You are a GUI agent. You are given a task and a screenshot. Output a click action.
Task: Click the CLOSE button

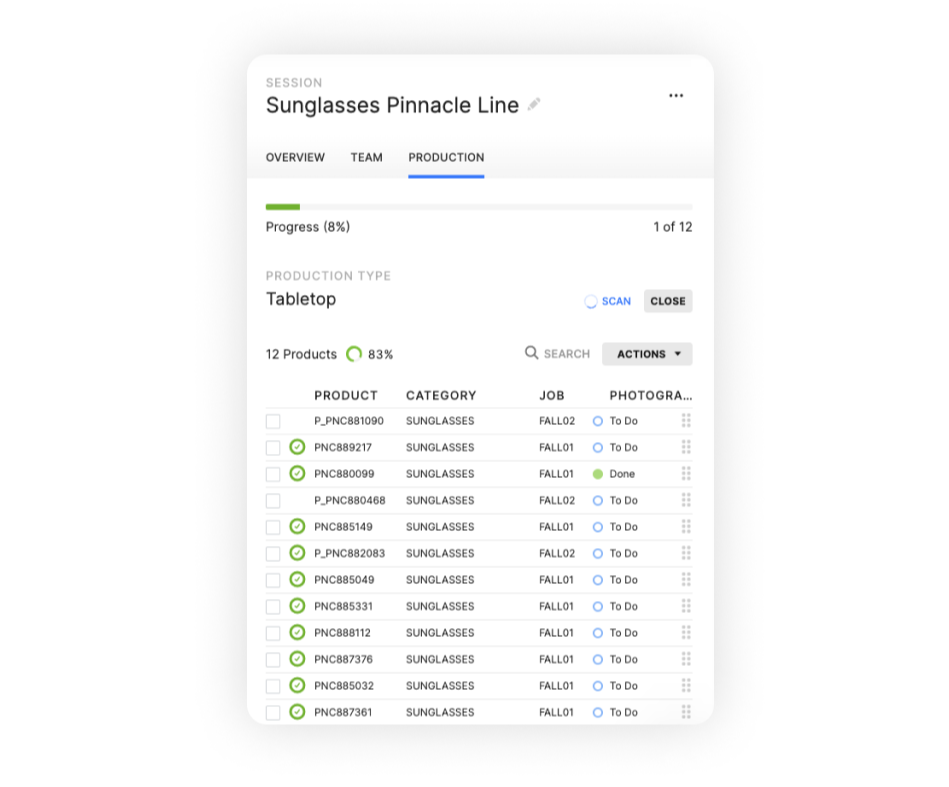(667, 301)
